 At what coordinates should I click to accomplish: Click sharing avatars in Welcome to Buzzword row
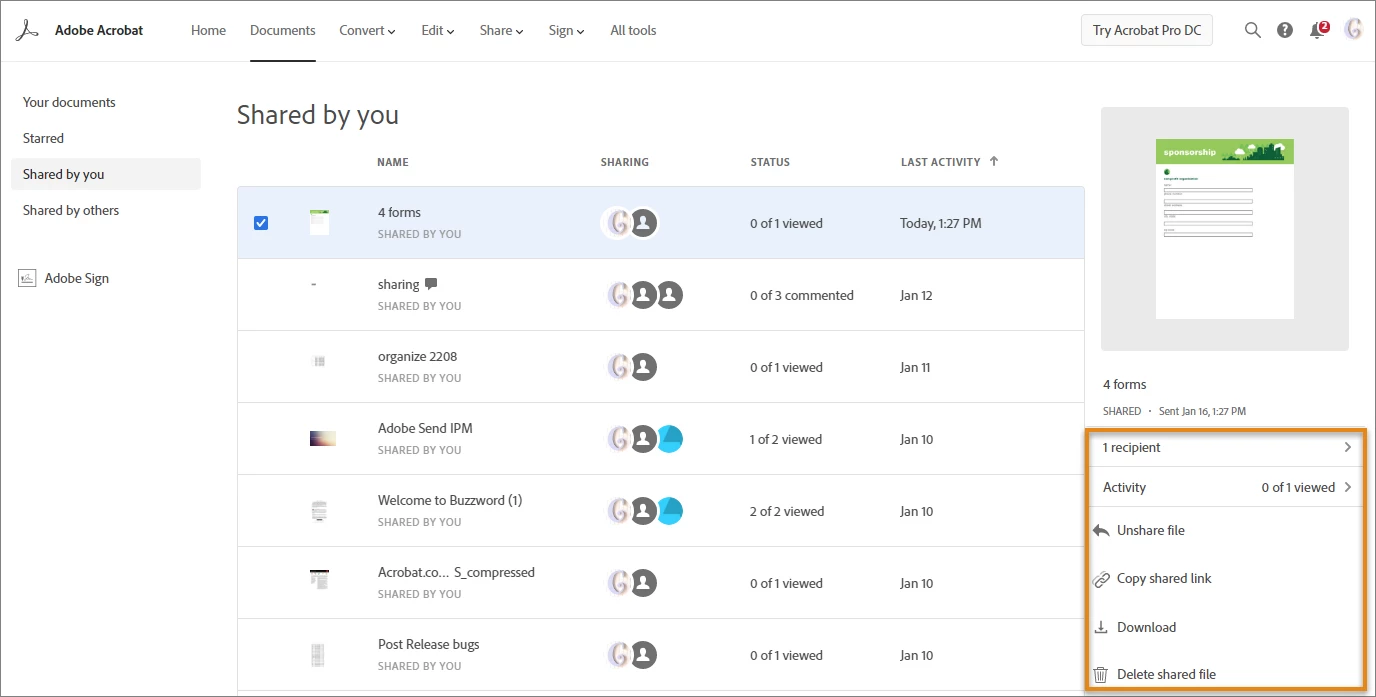coord(645,511)
